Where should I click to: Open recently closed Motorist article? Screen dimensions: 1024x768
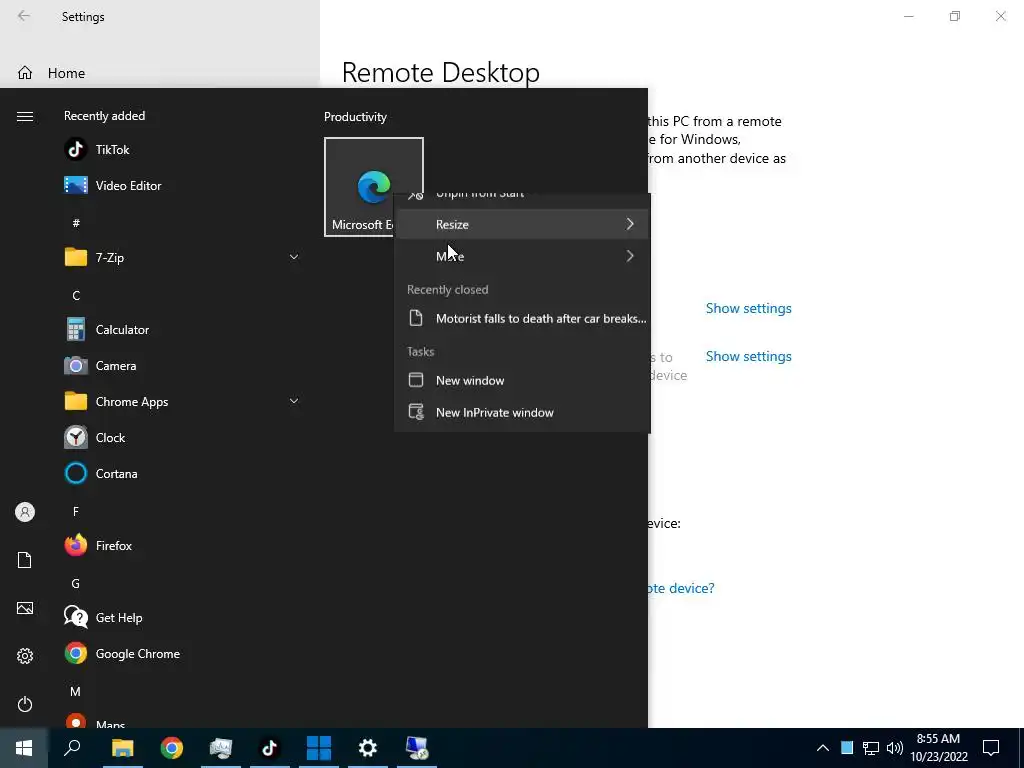click(522, 318)
